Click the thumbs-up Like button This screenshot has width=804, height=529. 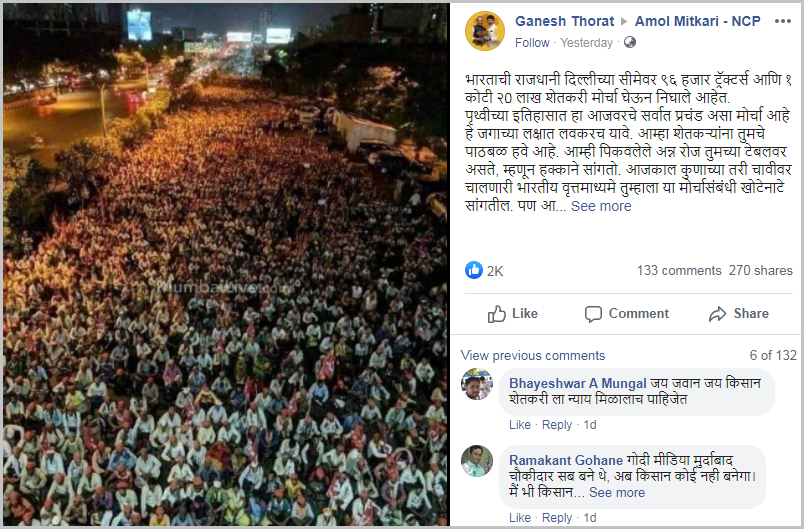pyautogui.click(x=513, y=314)
